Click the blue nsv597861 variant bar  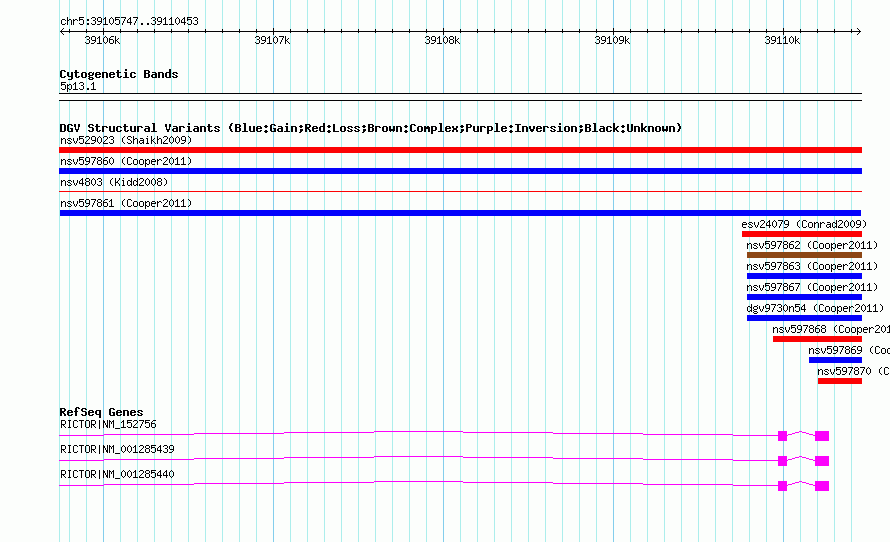[x=460, y=213]
